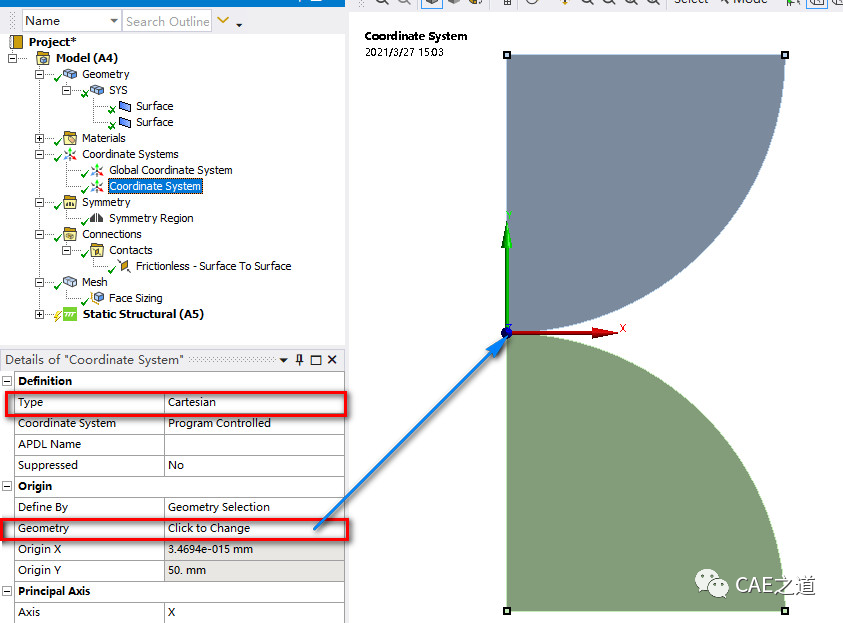843x623 pixels.
Task: Click the Face Sizing icon
Action: [x=98, y=297]
